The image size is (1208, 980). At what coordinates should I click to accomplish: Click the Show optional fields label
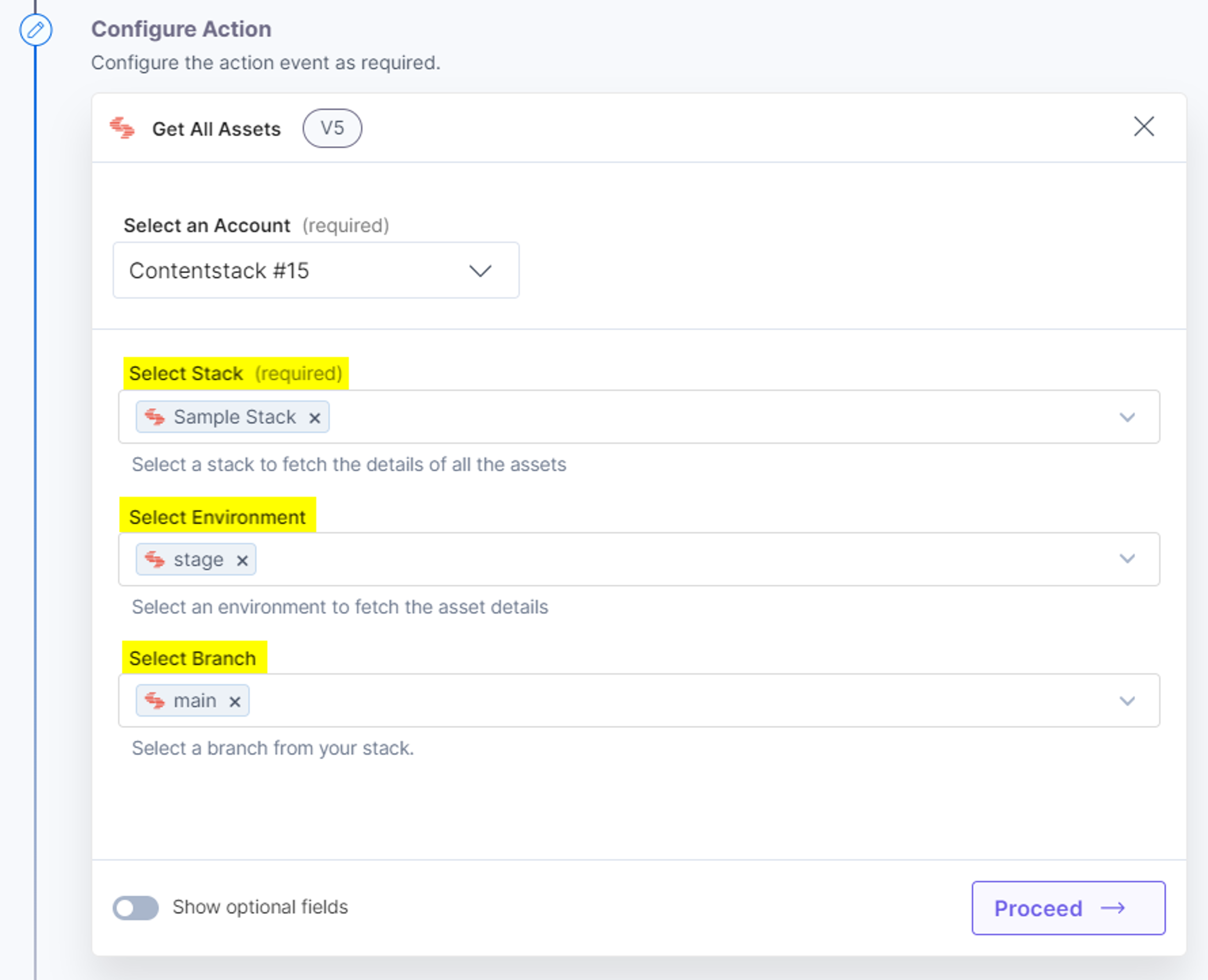click(x=260, y=907)
